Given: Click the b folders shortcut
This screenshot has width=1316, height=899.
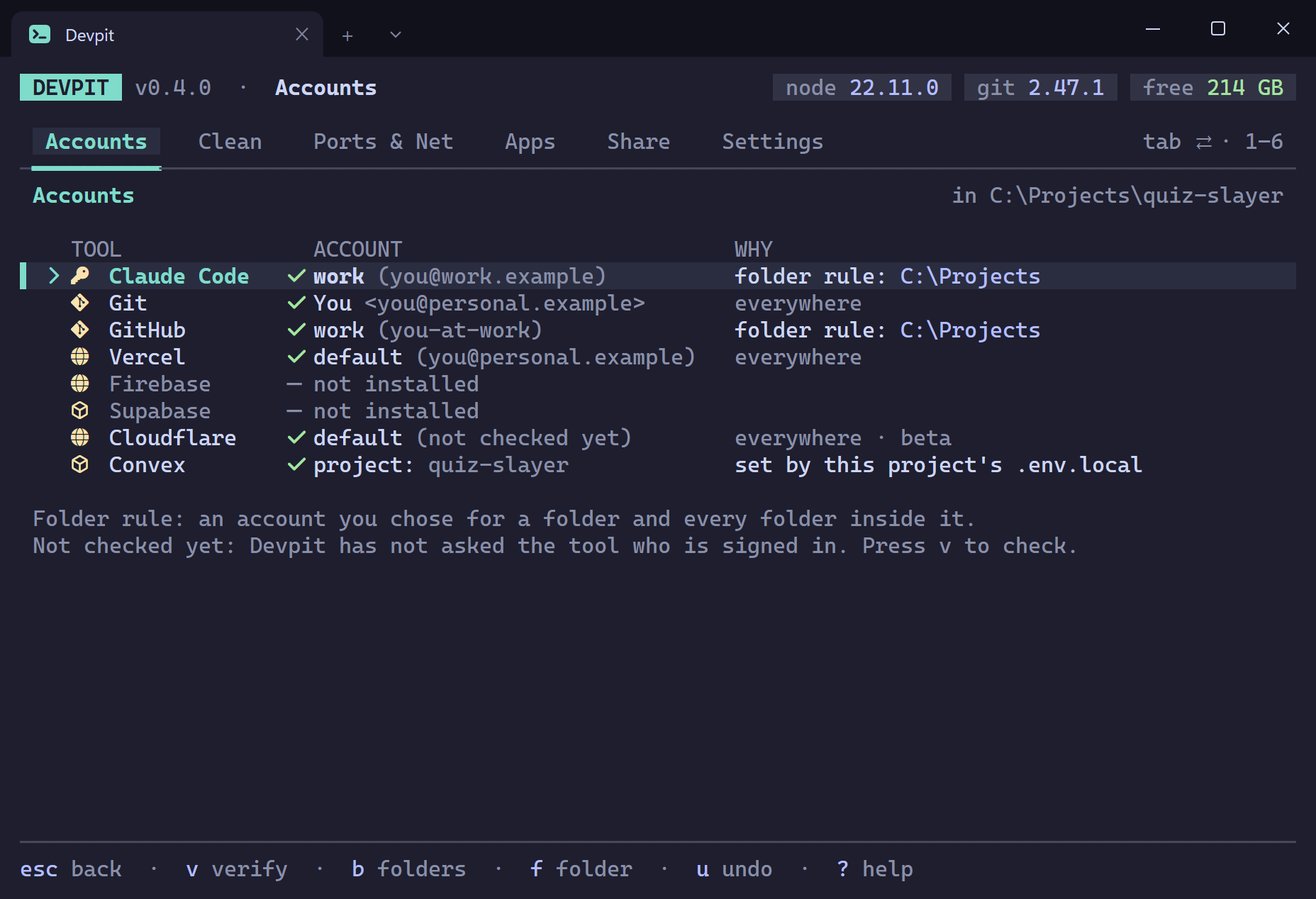Looking at the screenshot, I should coord(409,869).
